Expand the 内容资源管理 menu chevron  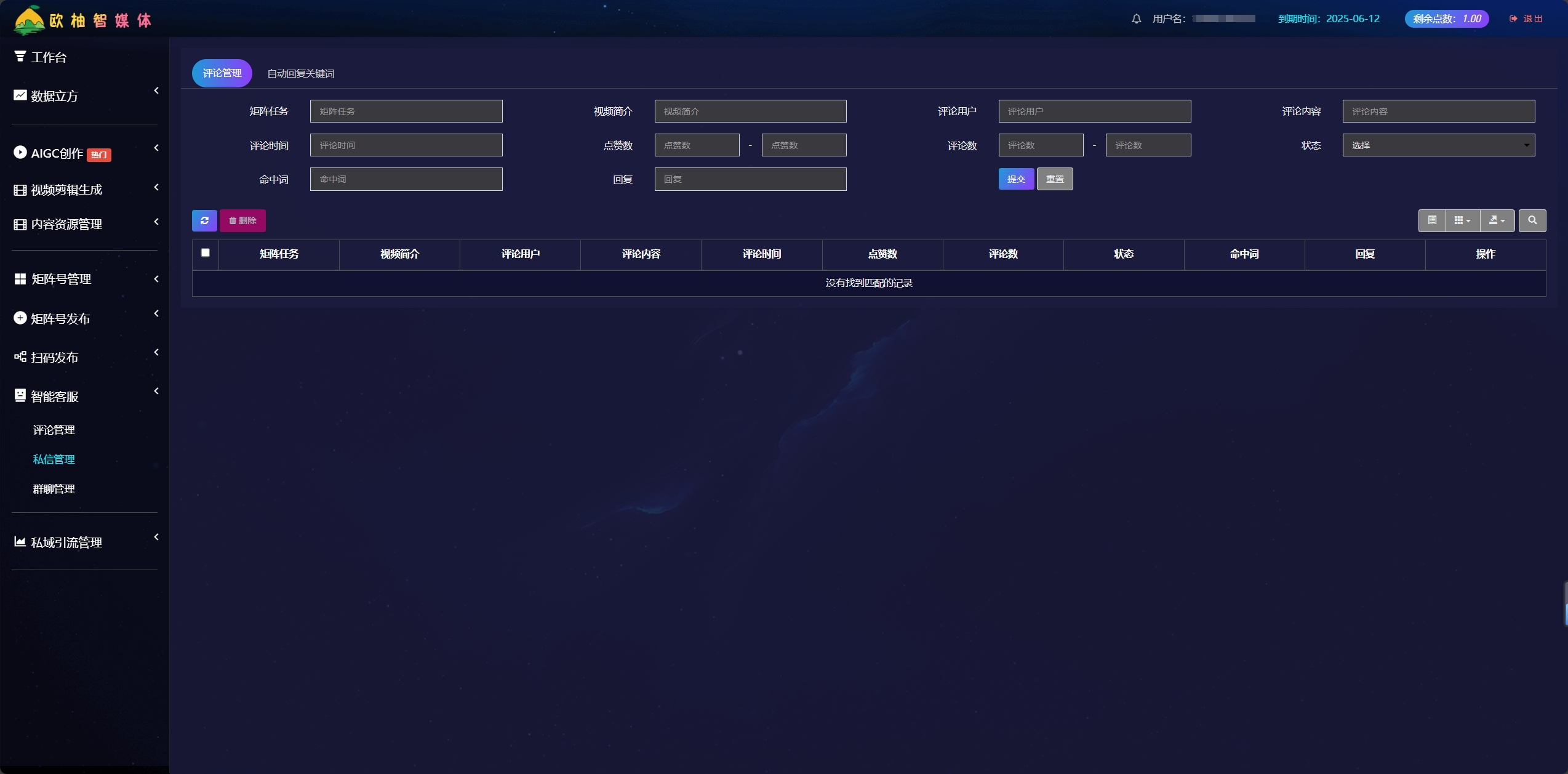pos(156,222)
